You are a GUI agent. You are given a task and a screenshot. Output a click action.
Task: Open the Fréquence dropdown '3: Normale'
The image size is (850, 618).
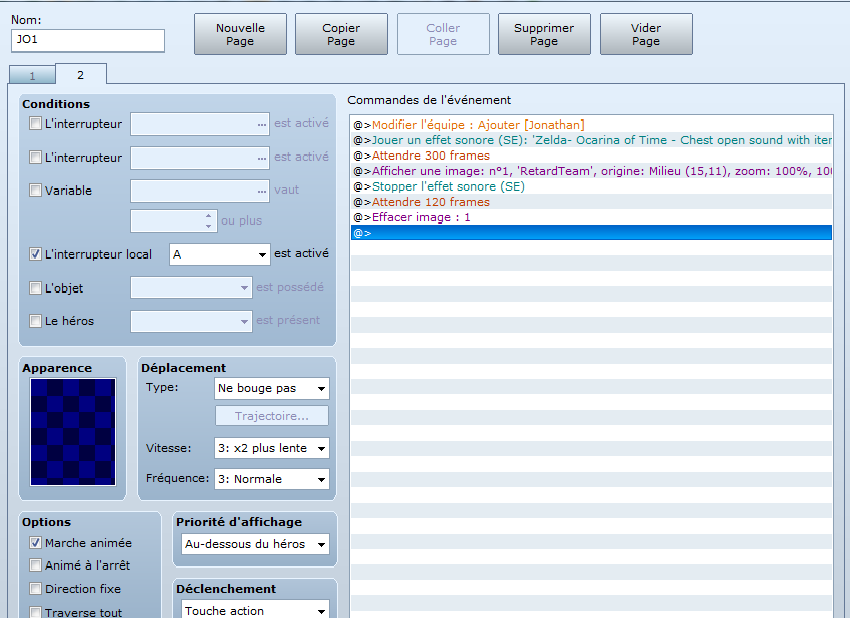272,479
